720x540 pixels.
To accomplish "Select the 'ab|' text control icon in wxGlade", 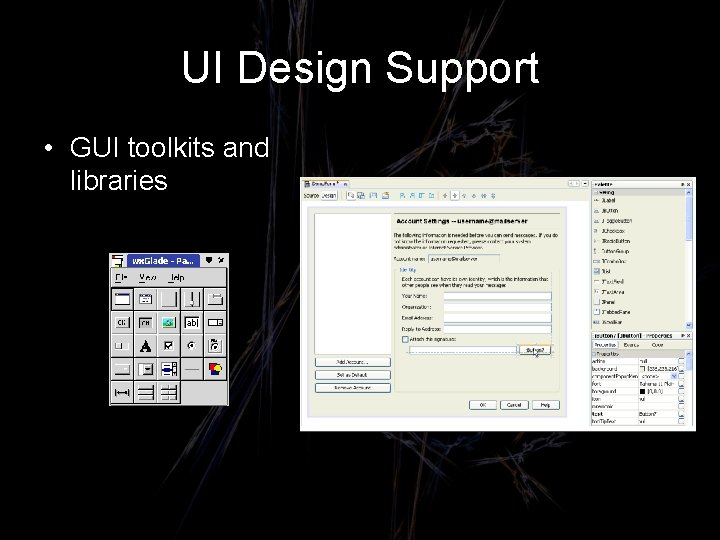I will tap(192, 323).
